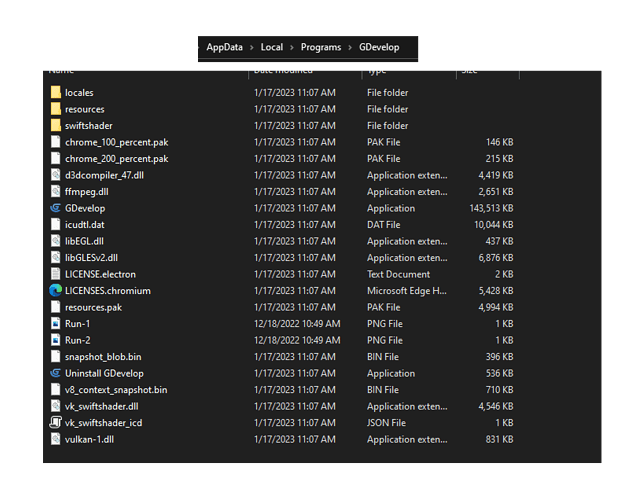Expand the chevron after Programs breadcrumb

click(350, 48)
